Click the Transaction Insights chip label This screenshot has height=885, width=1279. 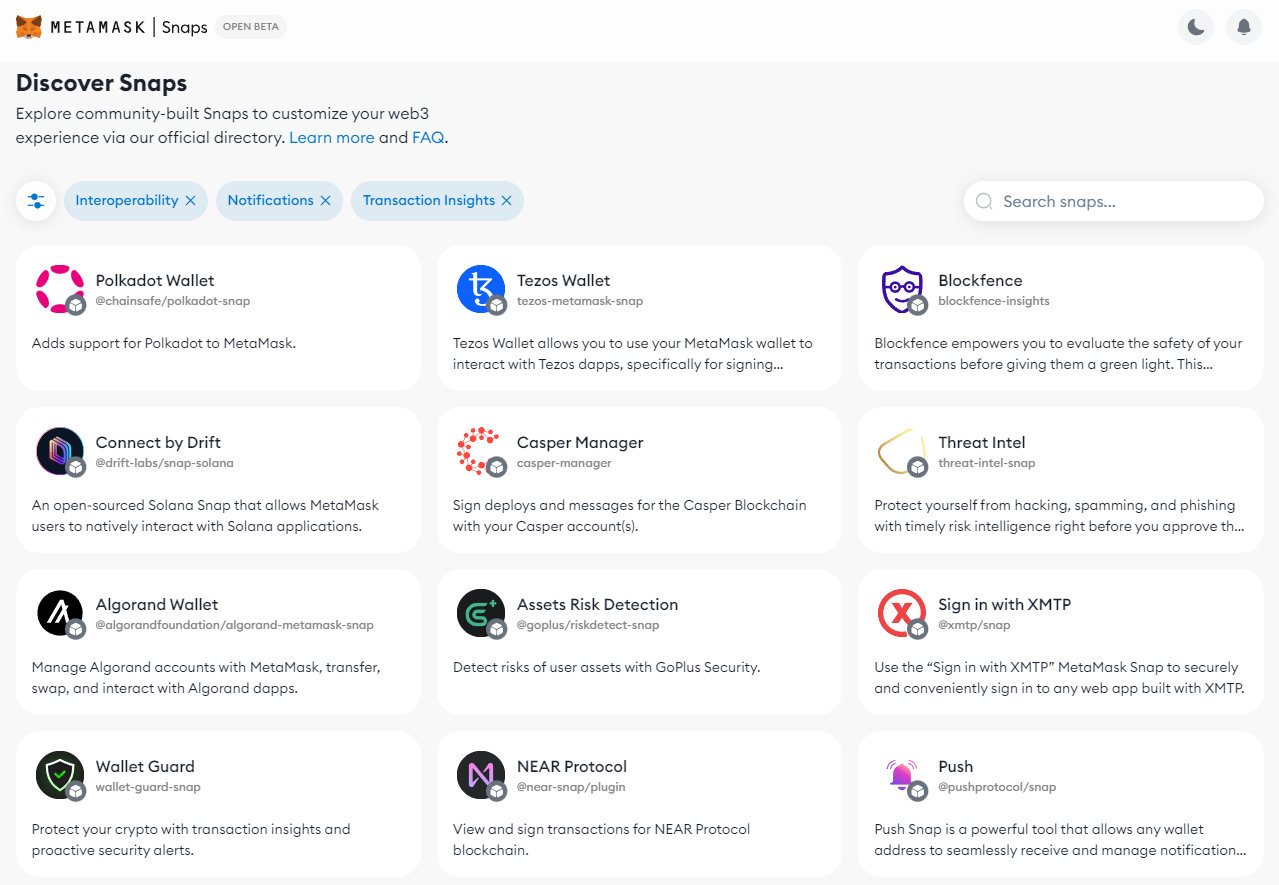pyautogui.click(x=429, y=201)
